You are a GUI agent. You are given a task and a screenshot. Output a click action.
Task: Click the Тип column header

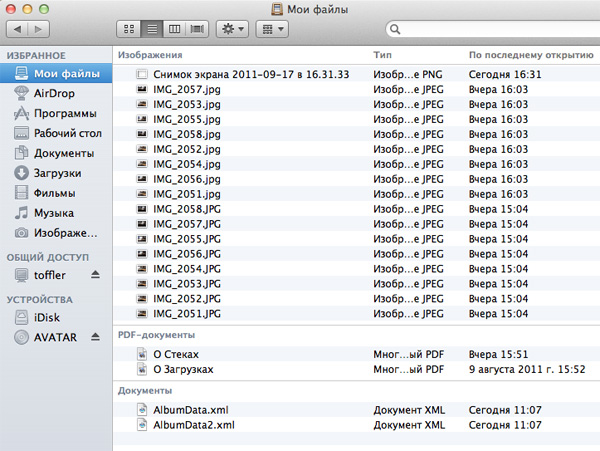click(382, 54)
